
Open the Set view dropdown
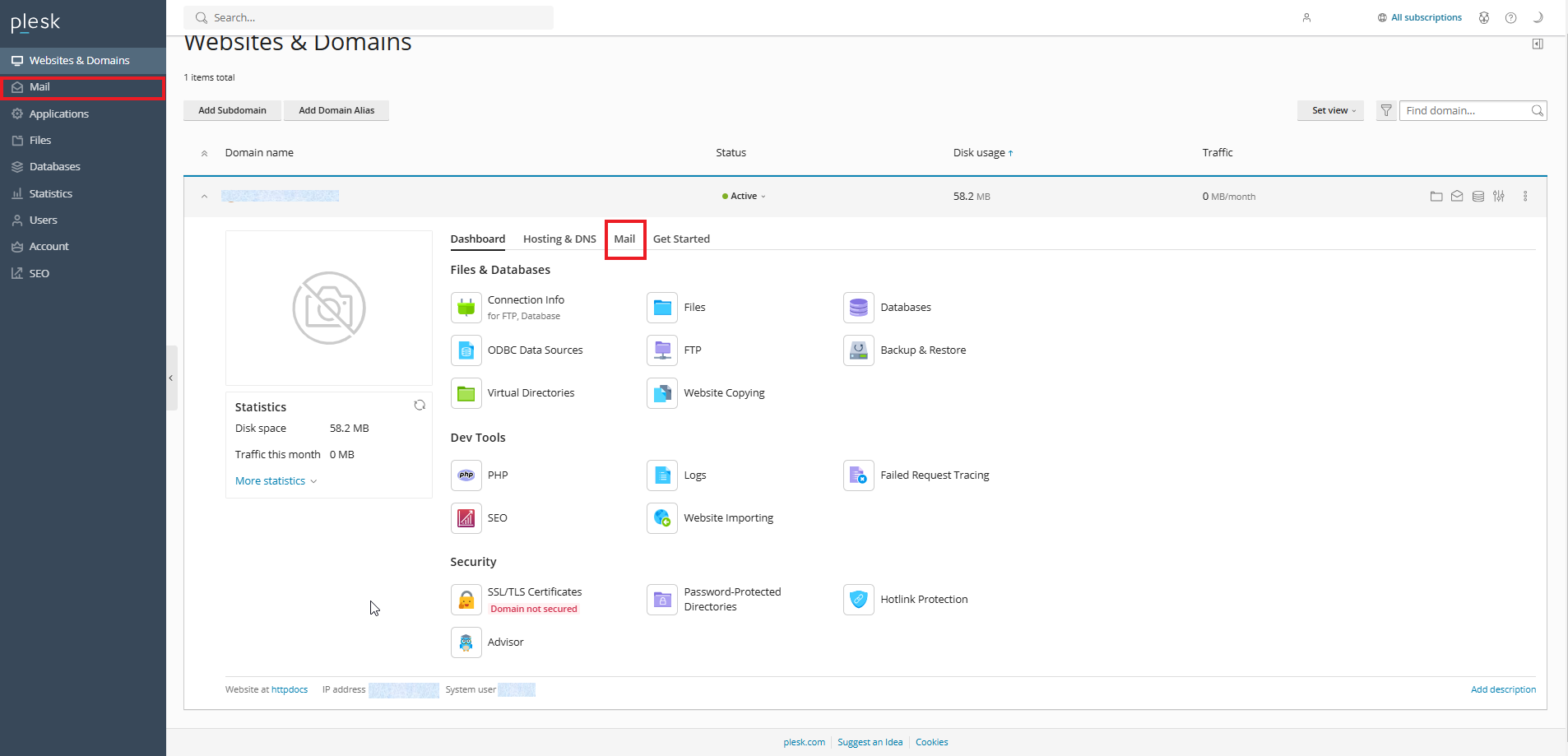[x=1330, y=111]
